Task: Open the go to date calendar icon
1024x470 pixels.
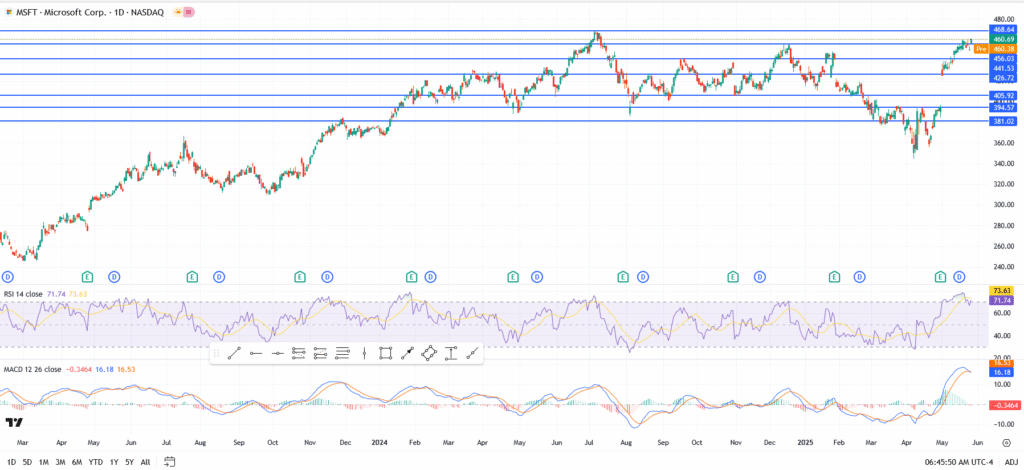Action: (x=170, y=461)
